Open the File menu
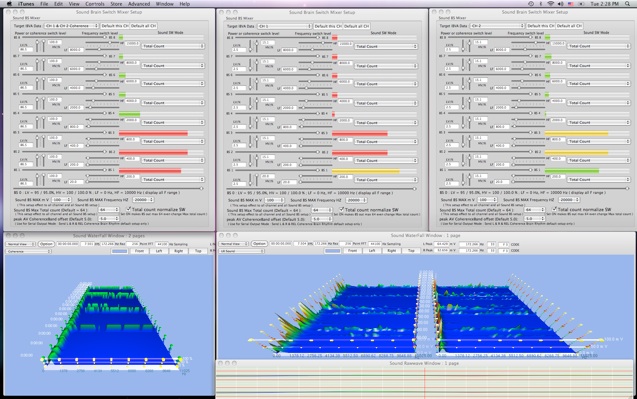637x399 pixels. [44, 4]
